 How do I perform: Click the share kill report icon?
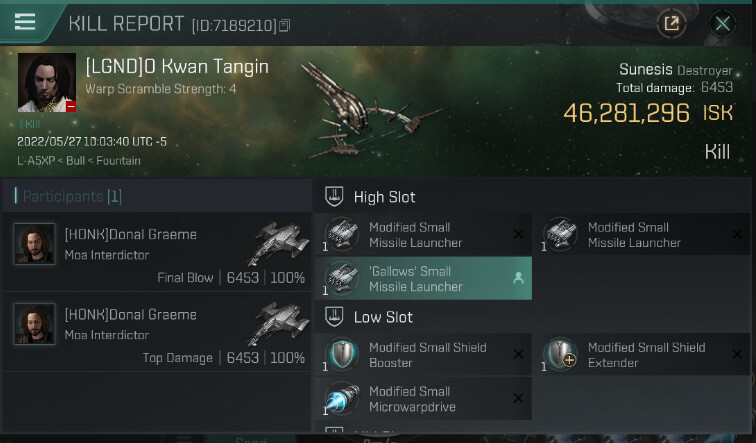(671, 23)
